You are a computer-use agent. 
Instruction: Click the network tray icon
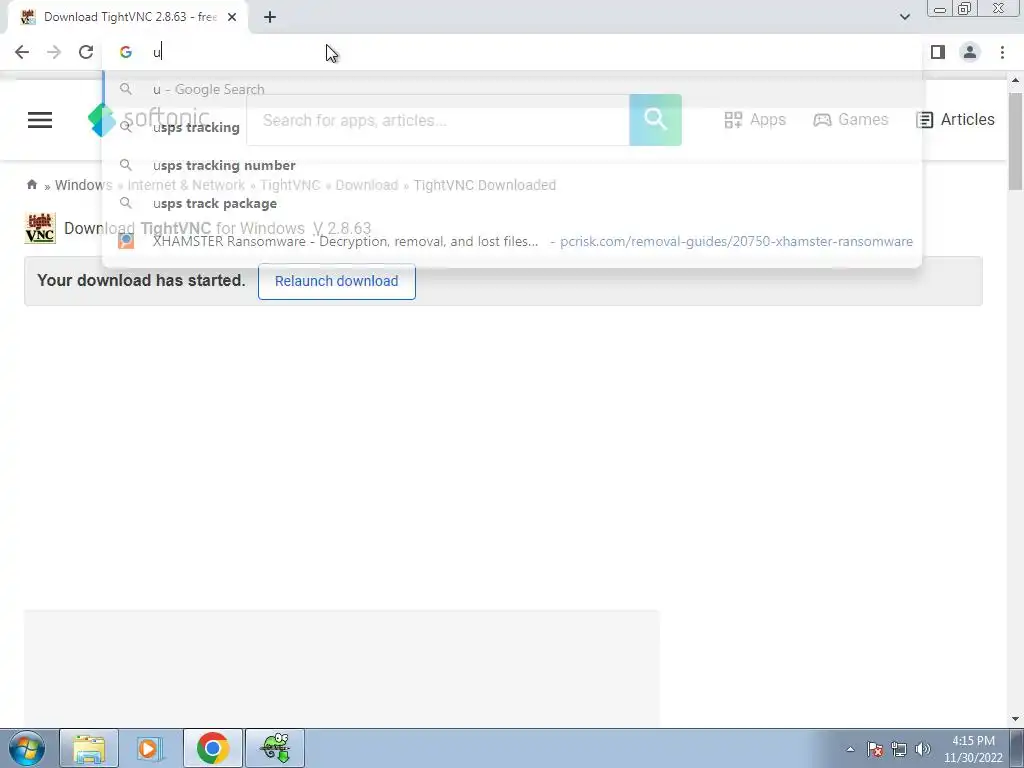pos(899,749)
